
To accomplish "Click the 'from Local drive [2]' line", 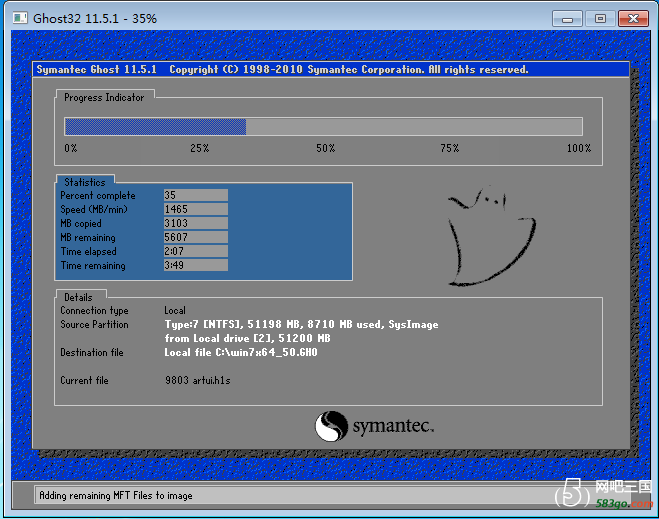I will pyautogui.click(x=248, y=338).
